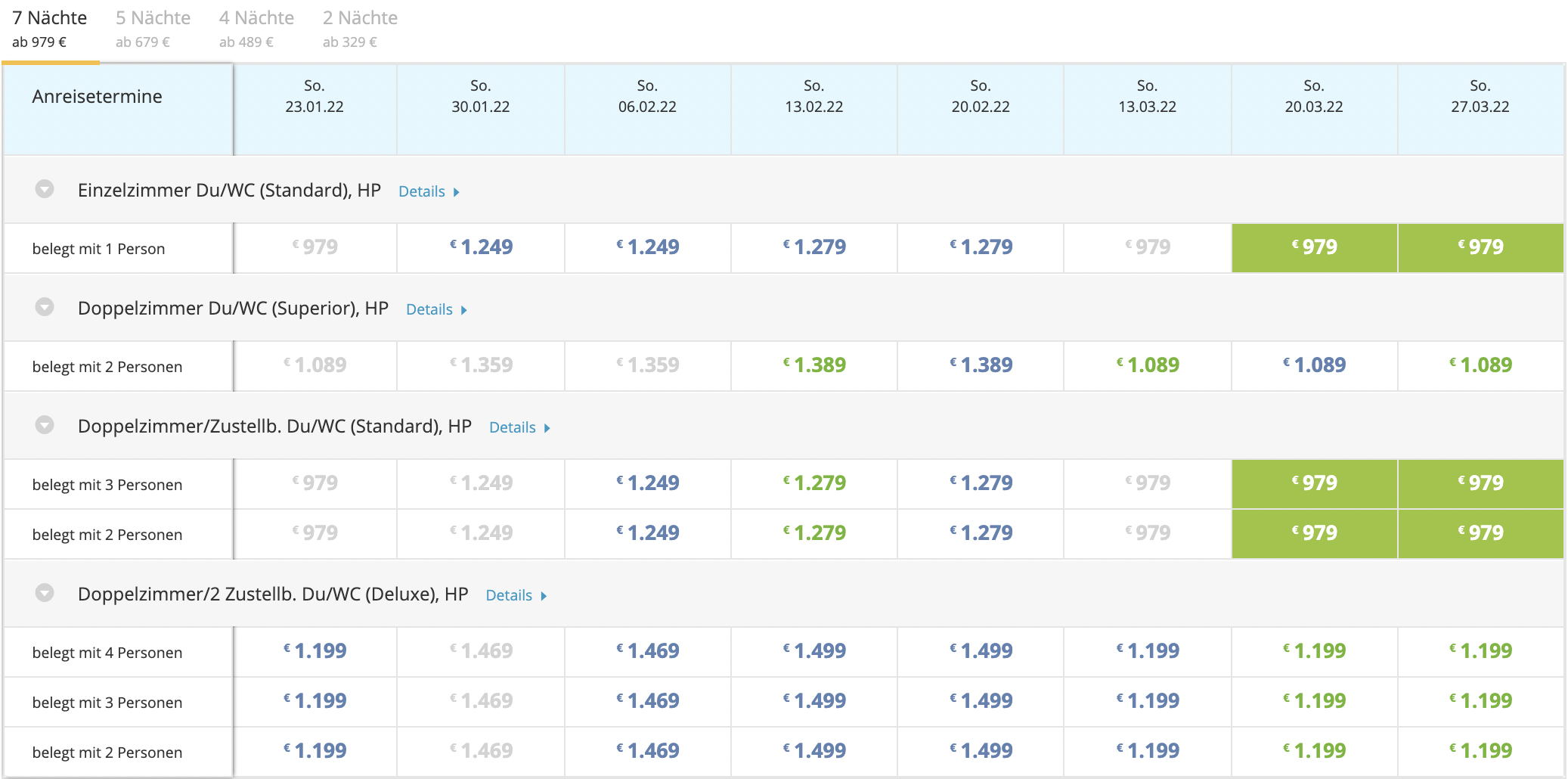This screenshot has height=779, width=1568.
Task: Select the So. 23.01.22 arrival date header
Action: [315, 110]
